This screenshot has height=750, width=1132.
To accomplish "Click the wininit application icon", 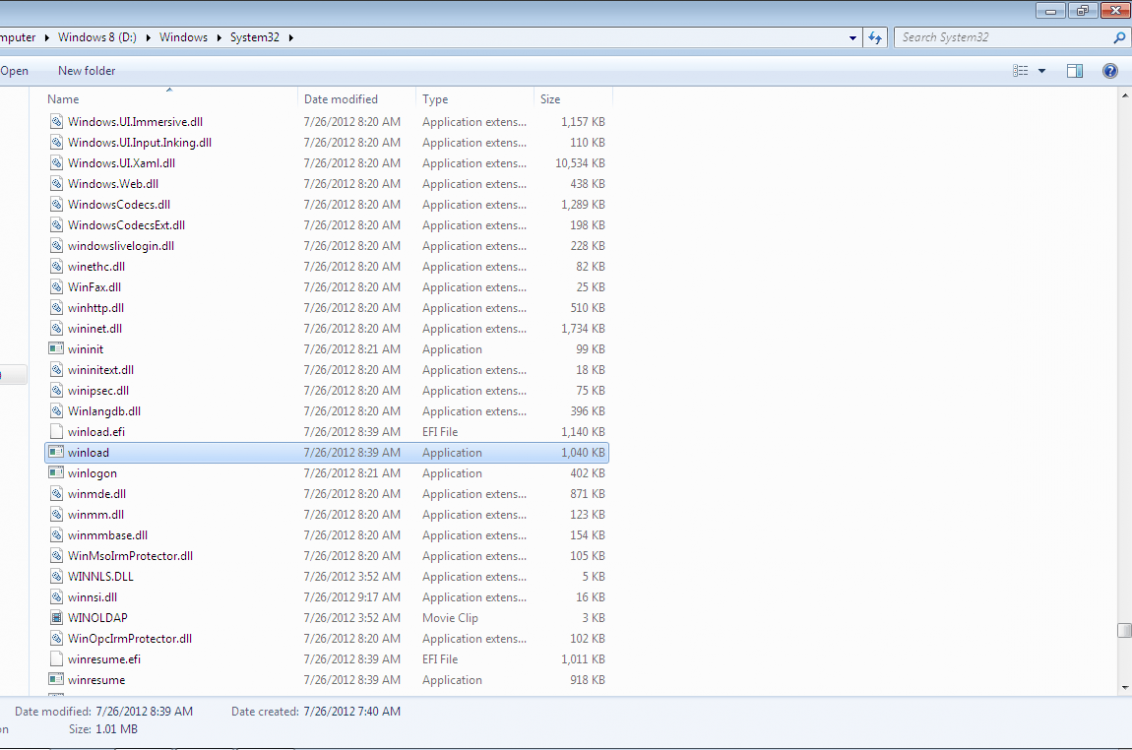I will coord(55,349).
